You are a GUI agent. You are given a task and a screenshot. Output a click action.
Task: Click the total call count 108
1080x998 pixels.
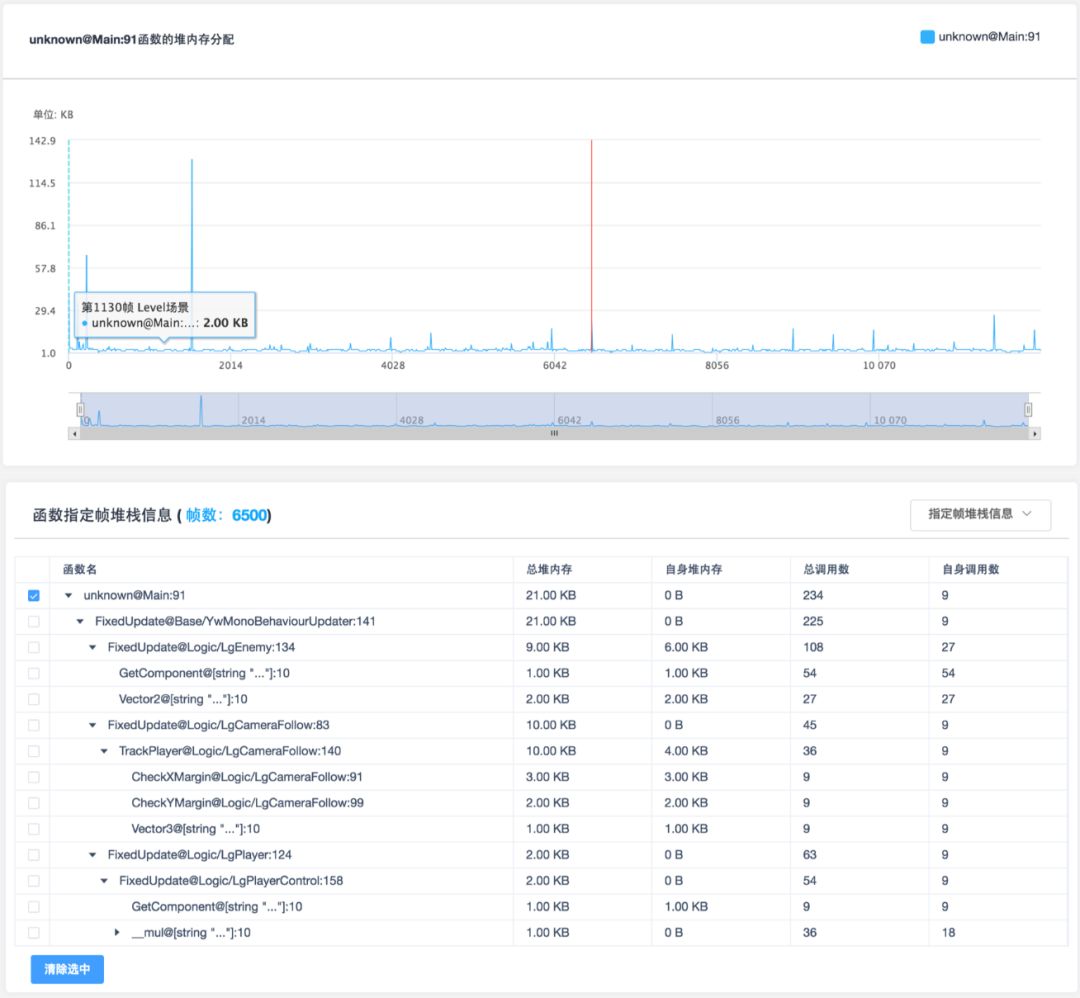point(813,647)
